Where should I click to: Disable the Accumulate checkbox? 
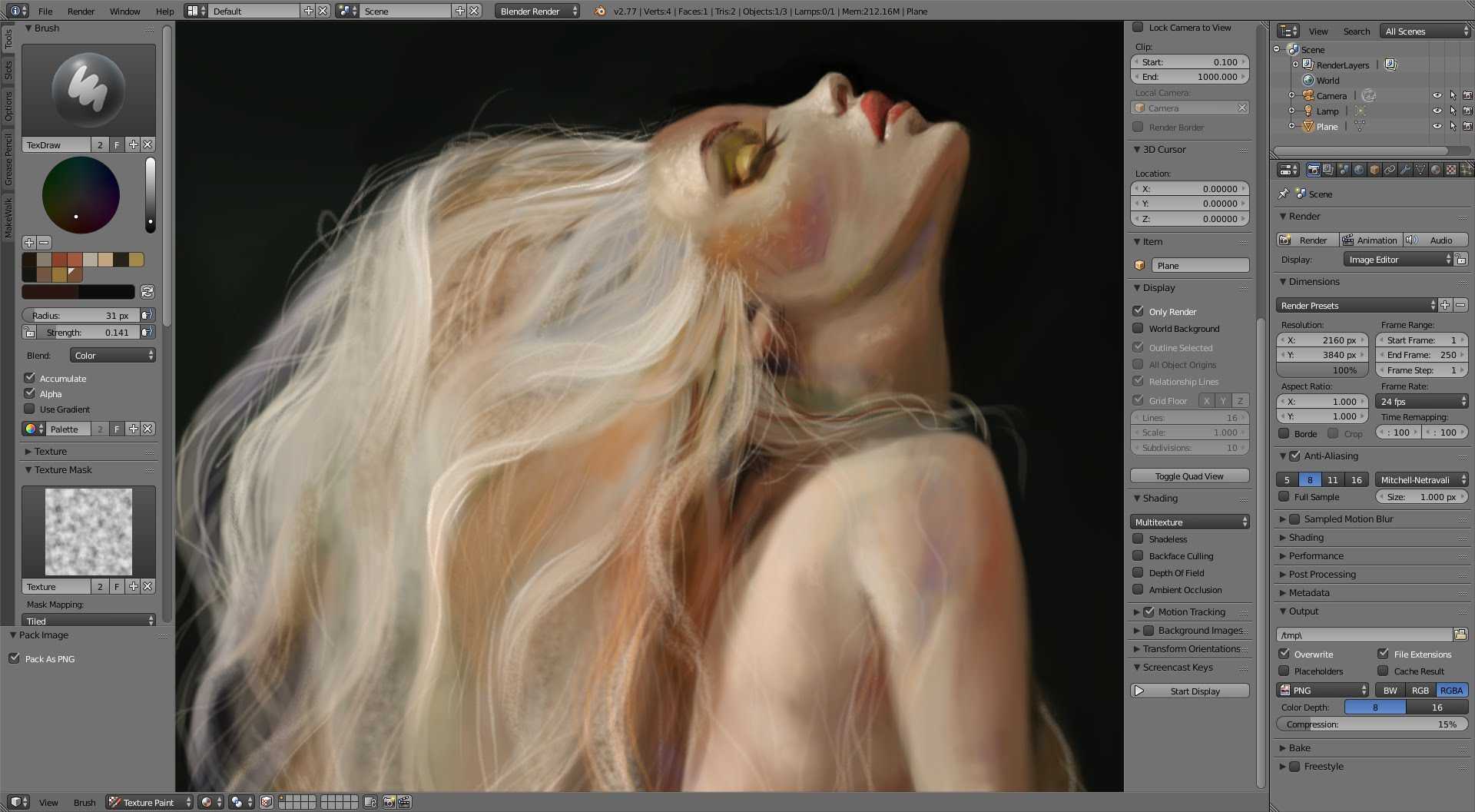(30, 378)
